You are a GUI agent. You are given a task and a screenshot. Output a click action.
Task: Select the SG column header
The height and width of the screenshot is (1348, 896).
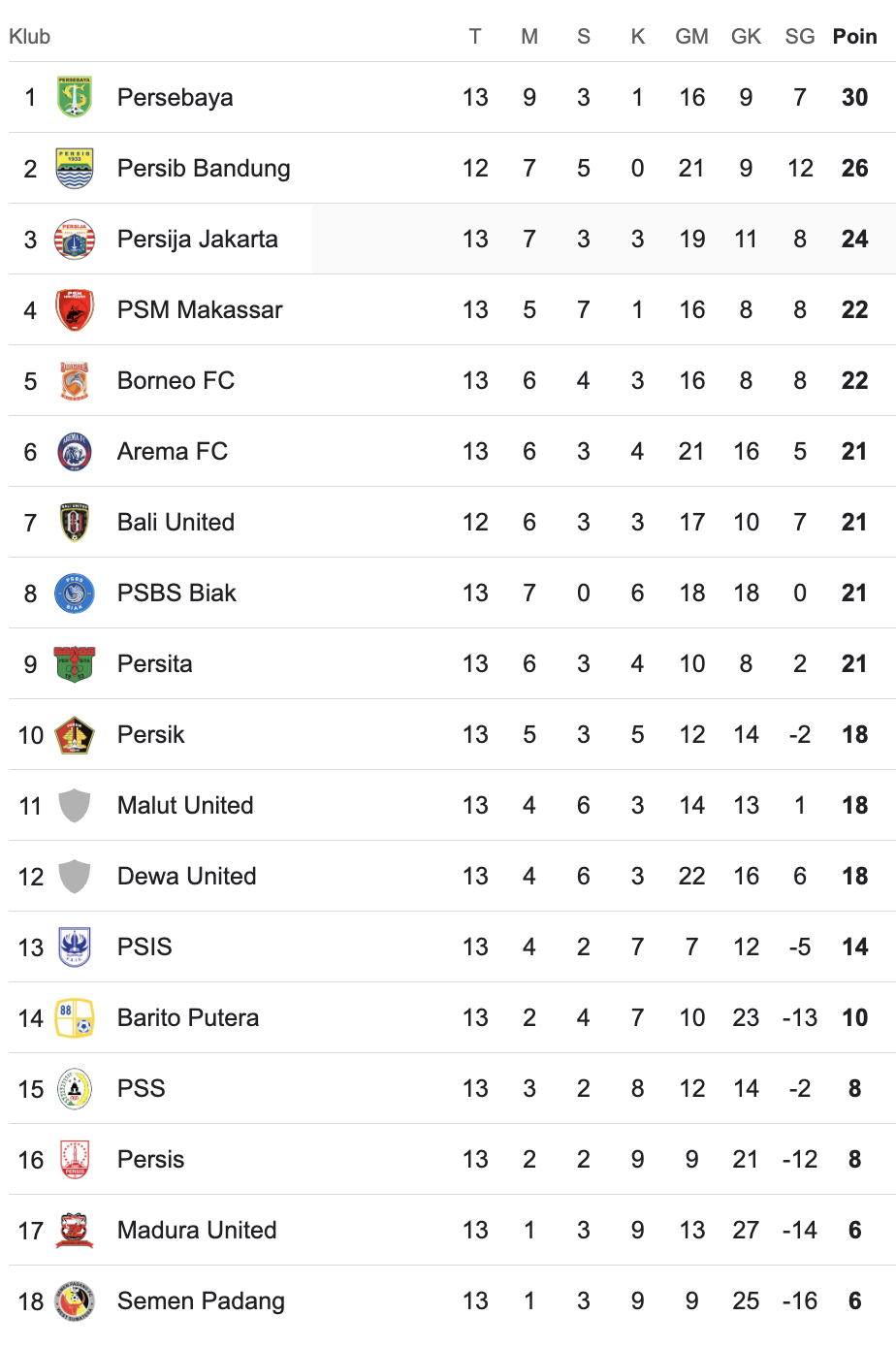800,36
